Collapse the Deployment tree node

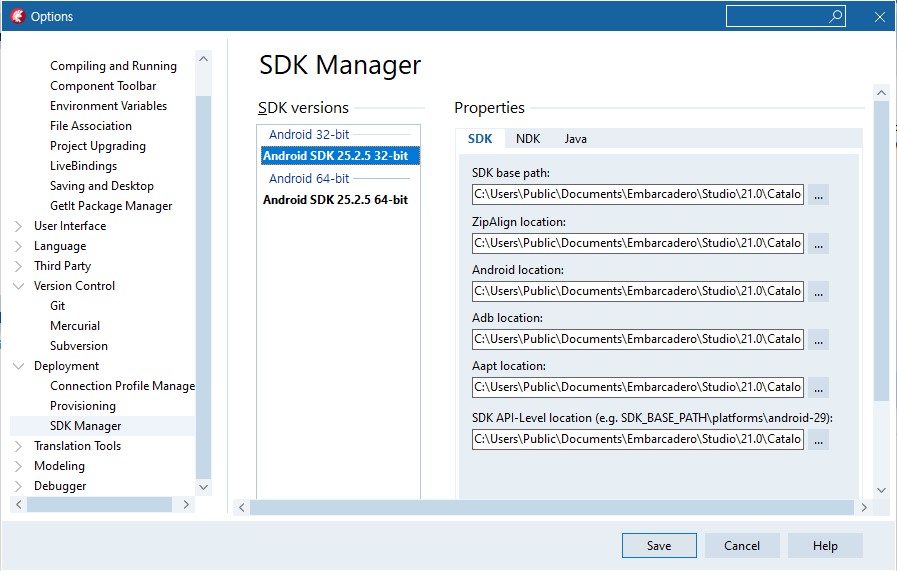tap(19, 366)
